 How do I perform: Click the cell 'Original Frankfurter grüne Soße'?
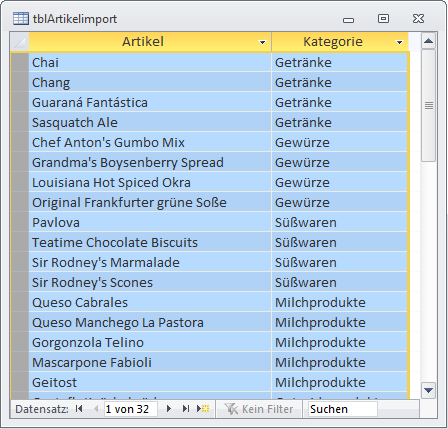tap(150, 202)
